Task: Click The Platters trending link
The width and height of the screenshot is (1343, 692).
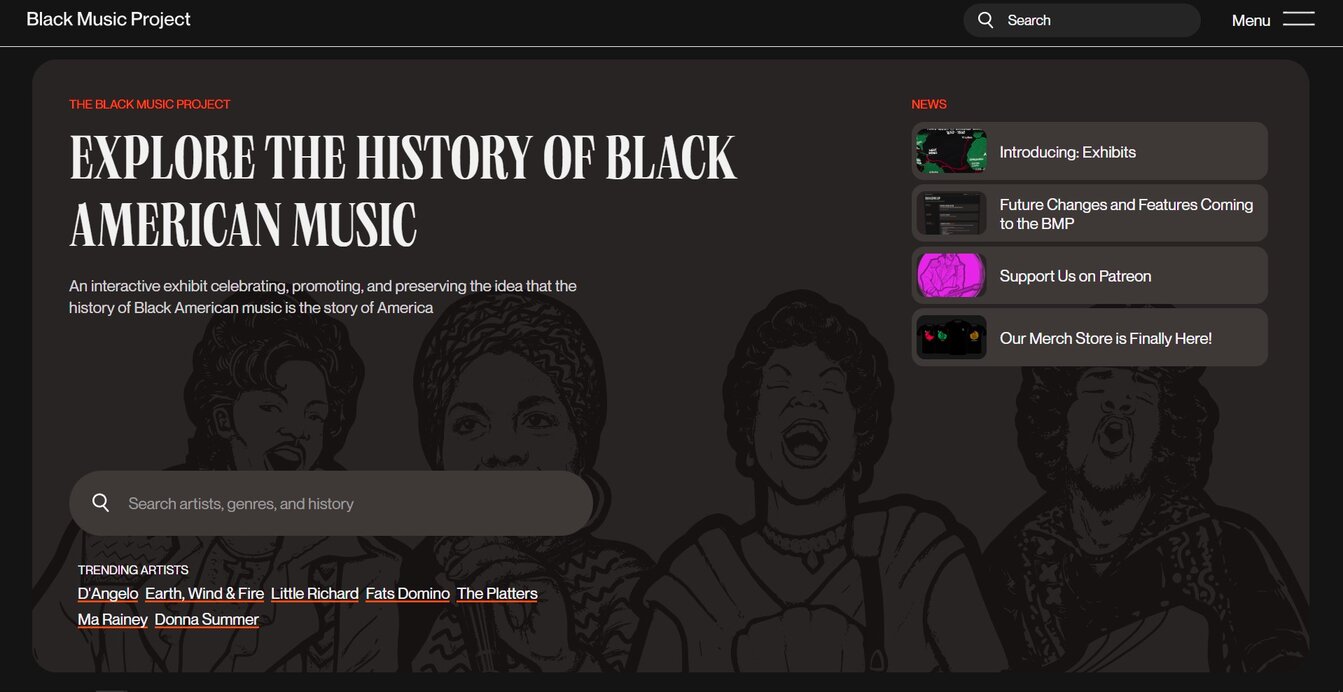Action: point(496,592)
